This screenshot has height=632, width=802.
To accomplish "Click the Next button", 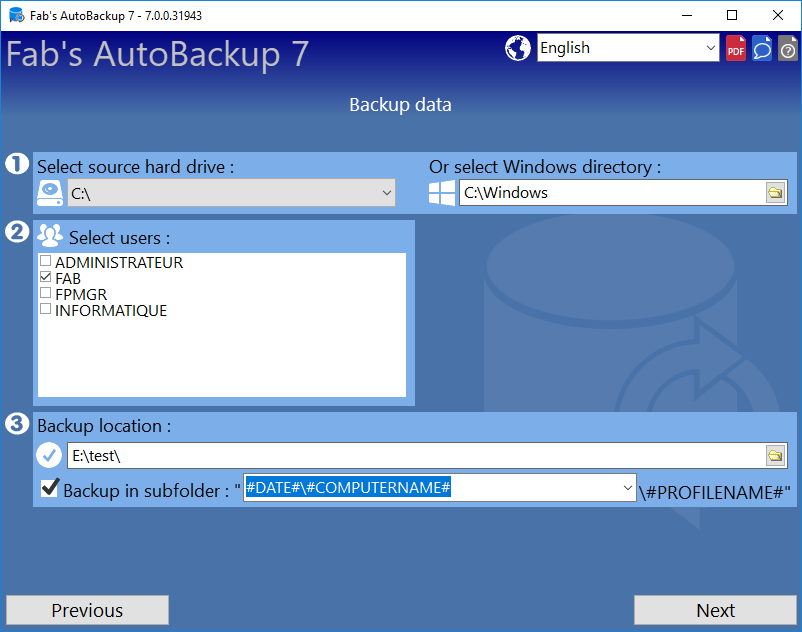I will [715, 610].
